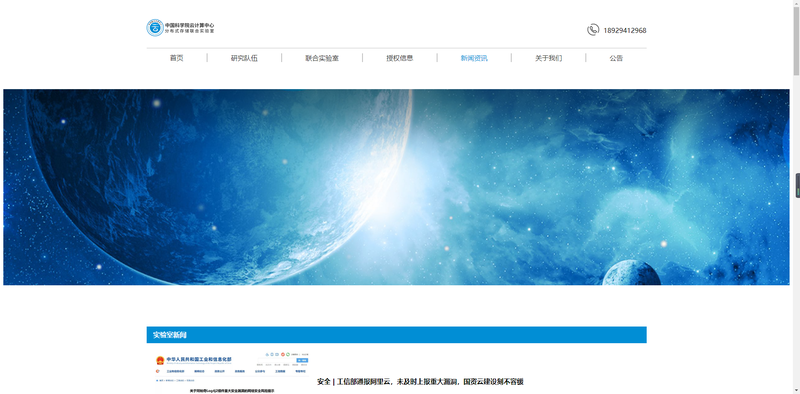
Task: Open the highlighted 新闻资讯 tab
Action: coord(474,58)
